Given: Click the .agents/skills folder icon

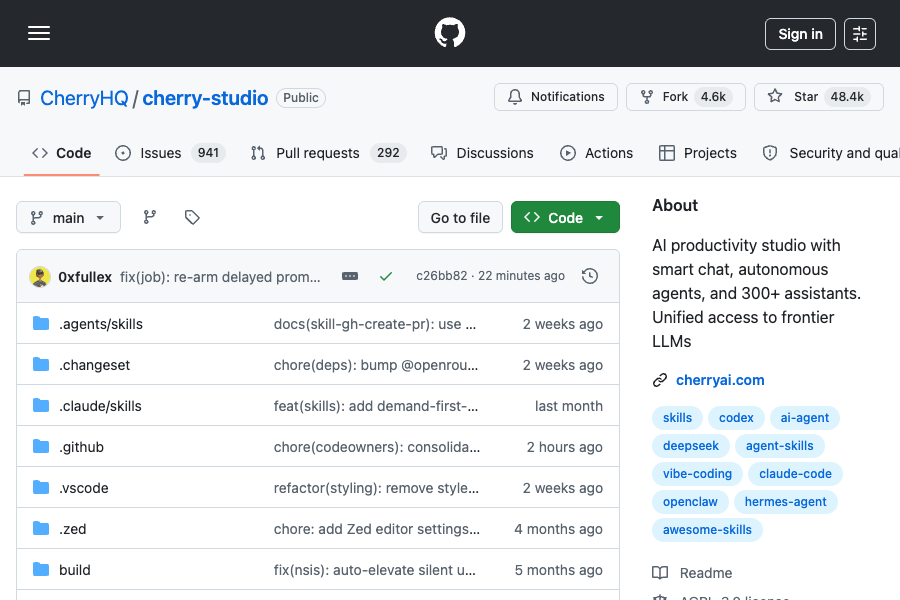Looking at the screenshot, I should pos(41,324).
